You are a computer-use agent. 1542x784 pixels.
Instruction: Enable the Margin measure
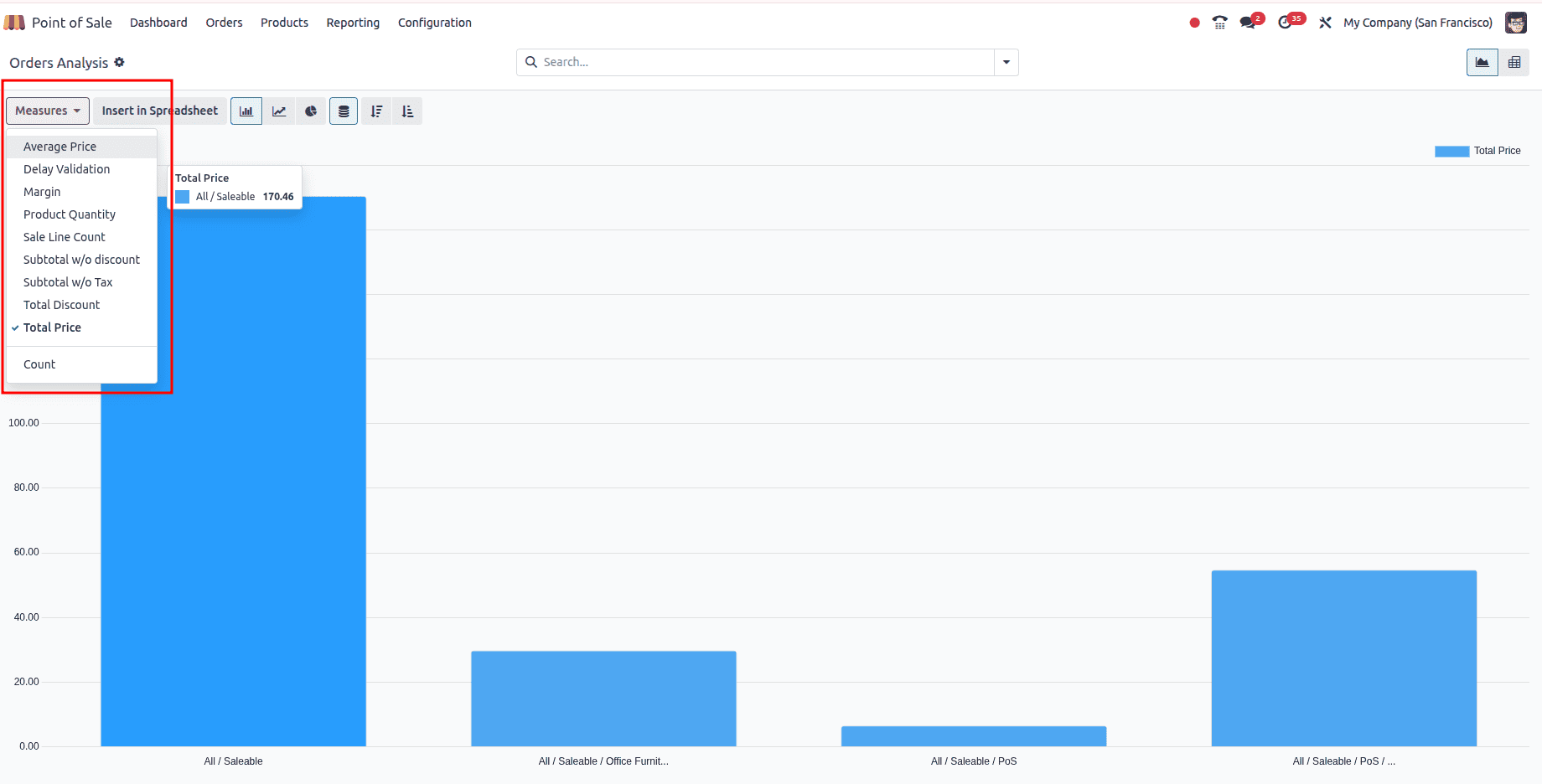point(42,192)
